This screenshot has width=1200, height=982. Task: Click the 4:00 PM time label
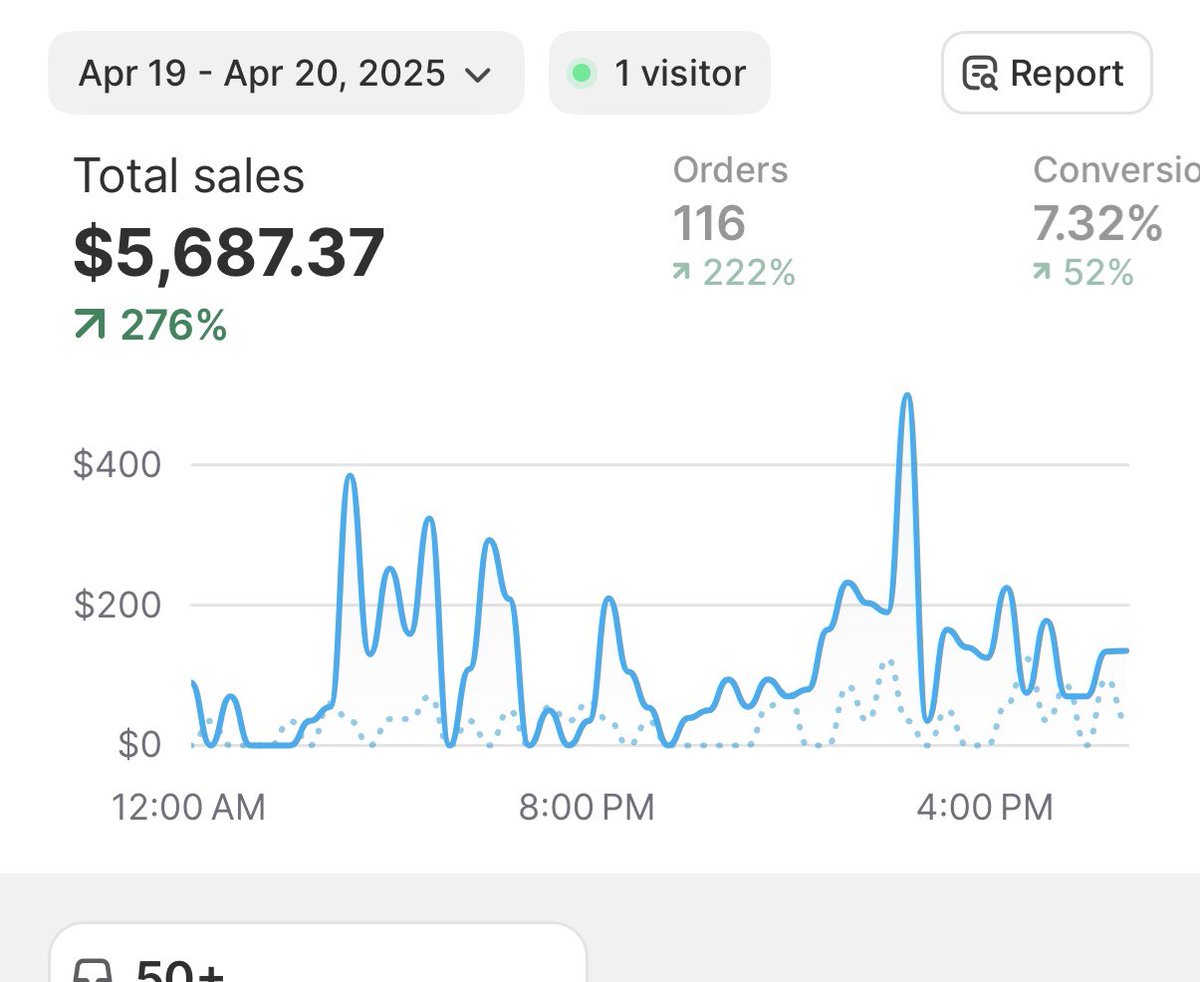985,806
